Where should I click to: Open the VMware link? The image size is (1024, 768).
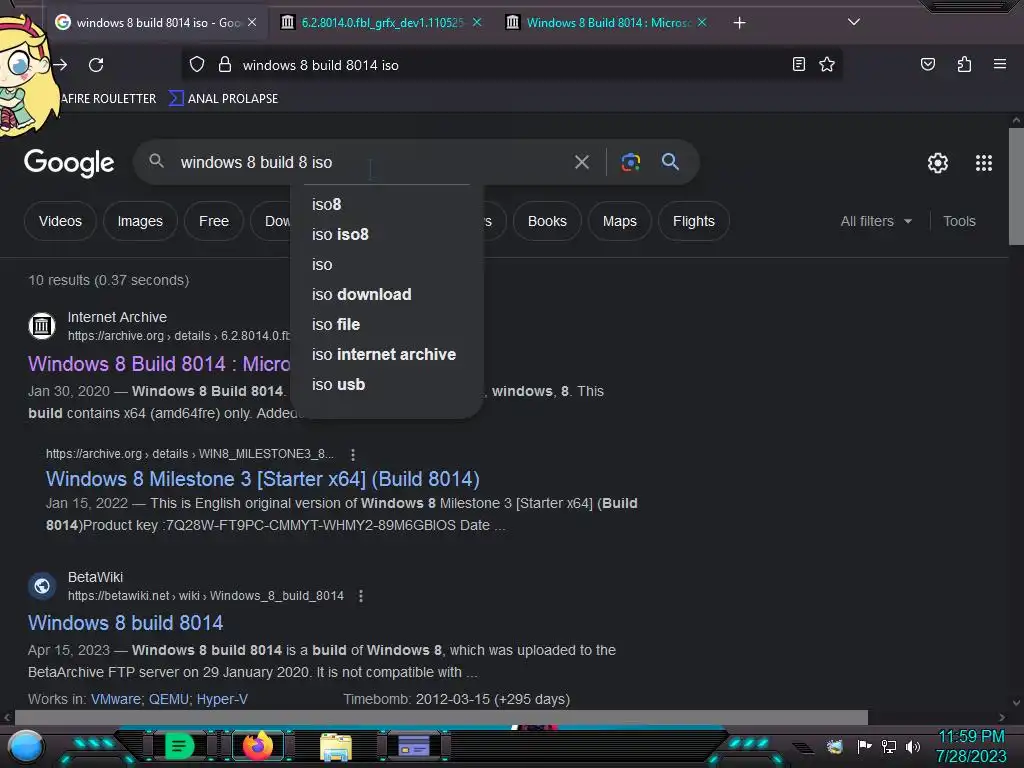pos(116,699)
